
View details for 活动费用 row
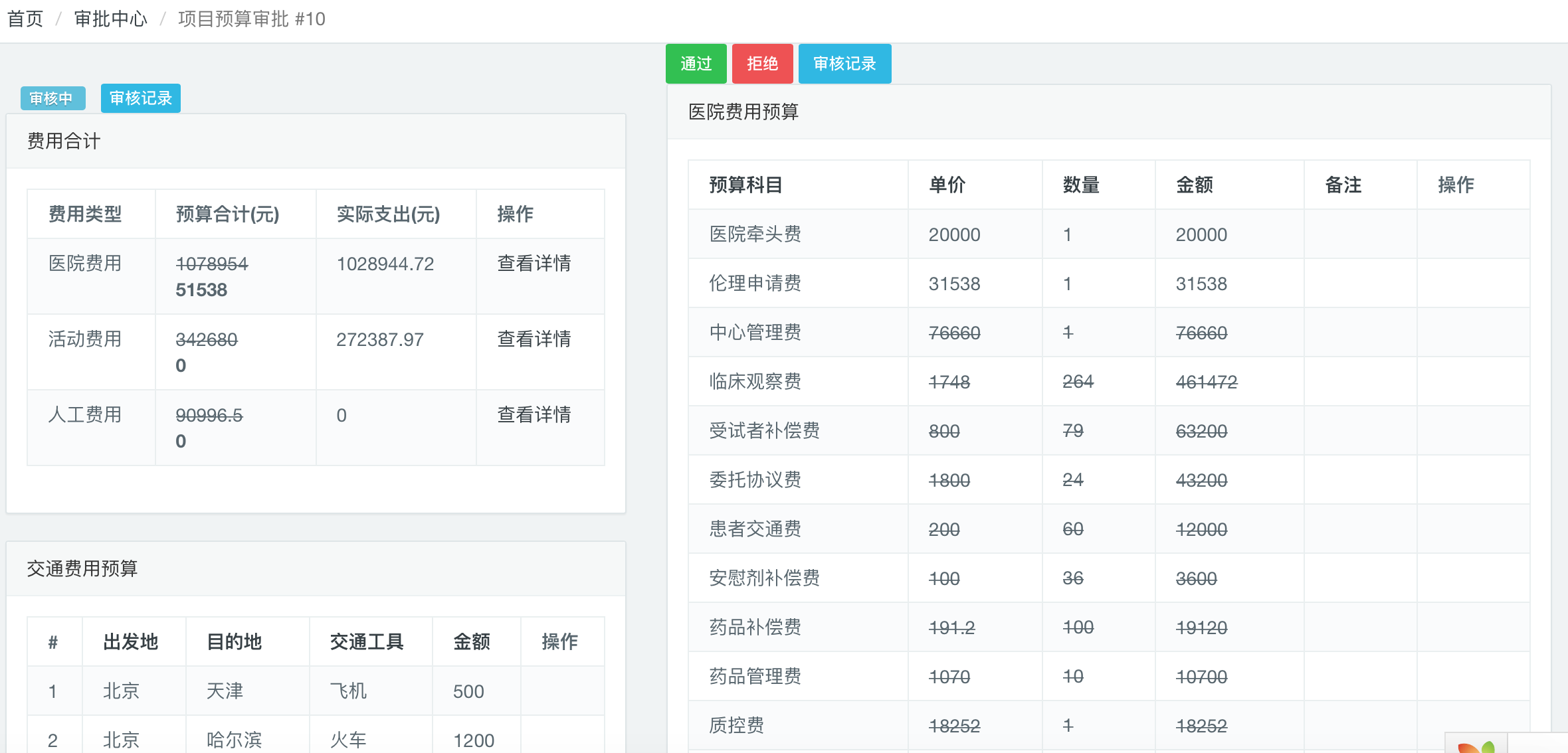(534, 339)
